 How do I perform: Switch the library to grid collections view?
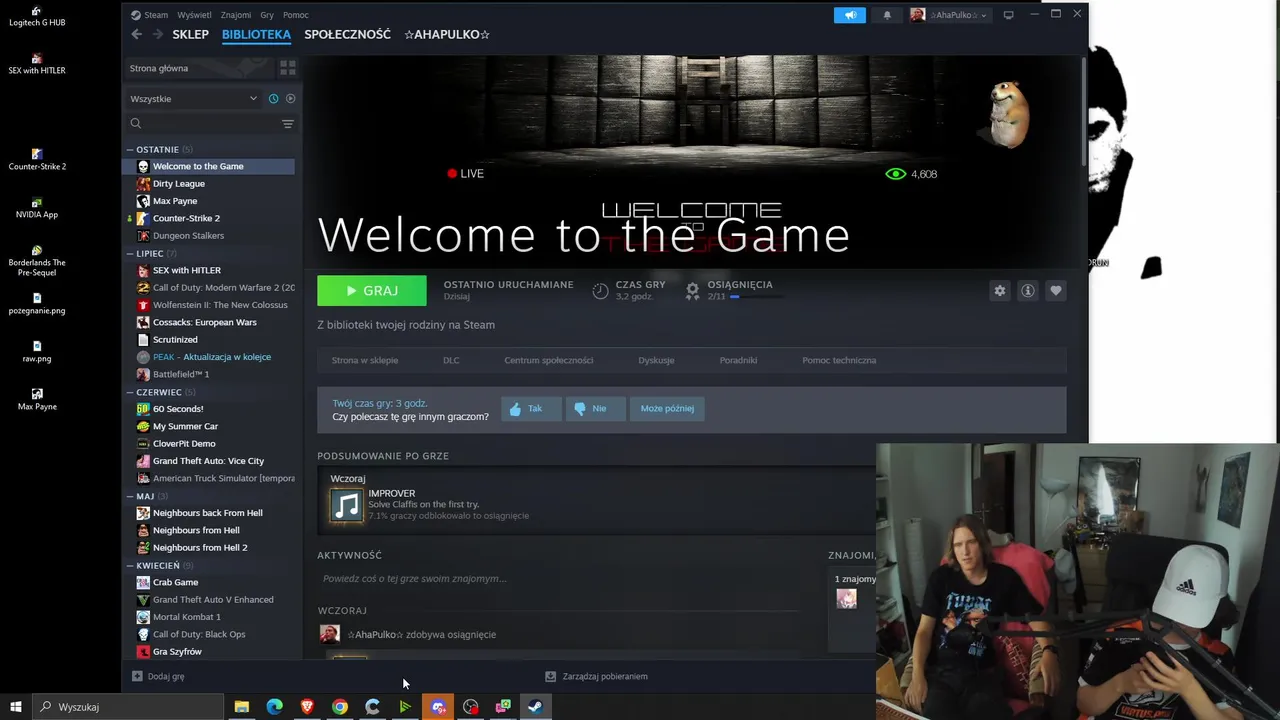click(x=287, y=68)
